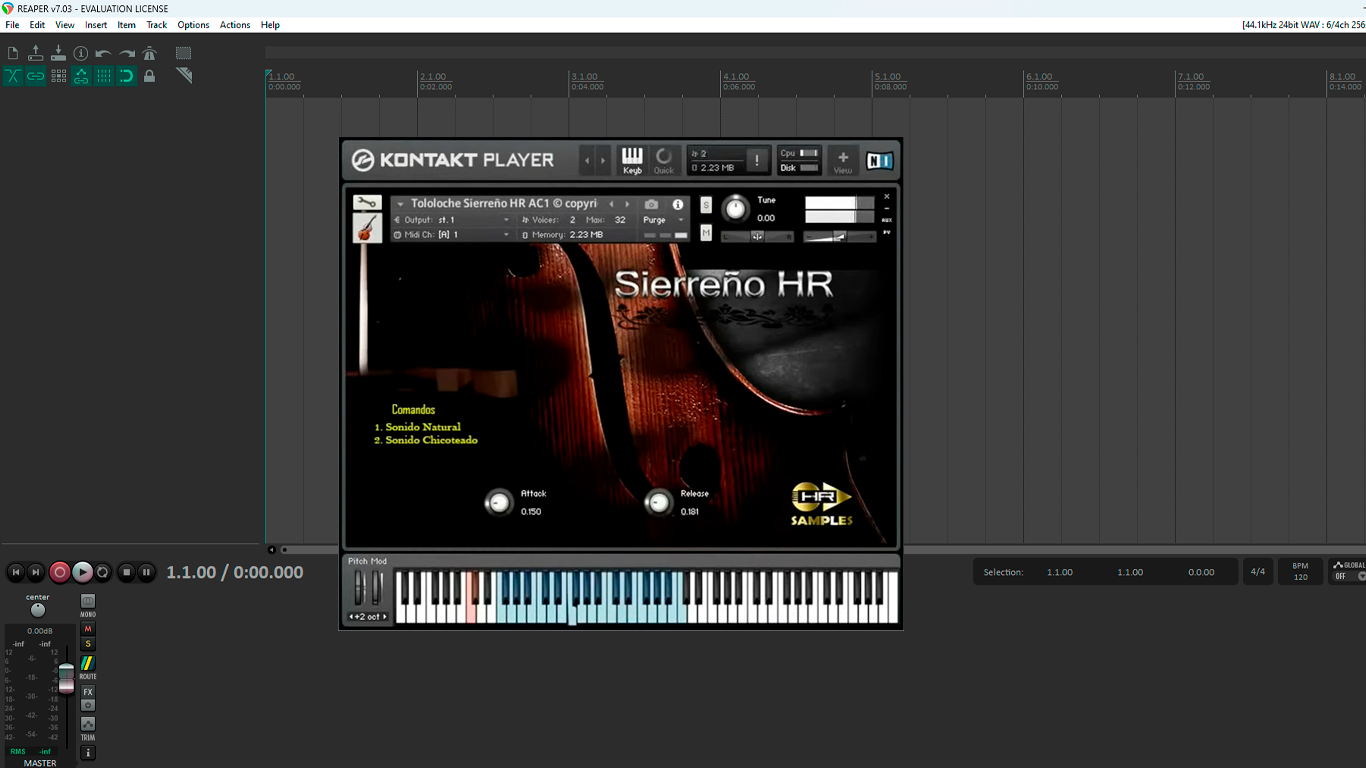1366x768 pixels.
Task: Save project using the download-arrow toolbar icon
Action: 58,53
